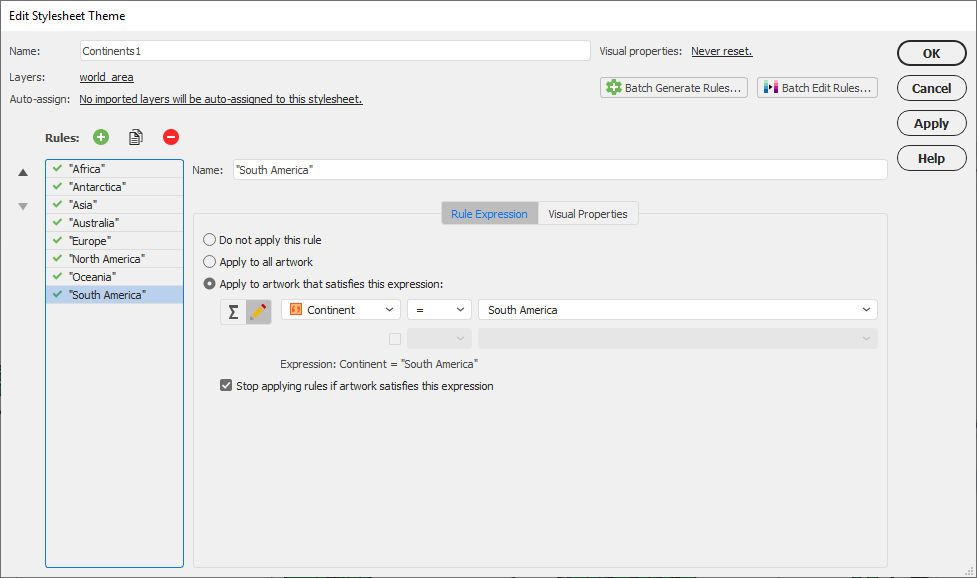Select the "Australia" rule
Screen dimensions: 977x578
pos(115,223)
